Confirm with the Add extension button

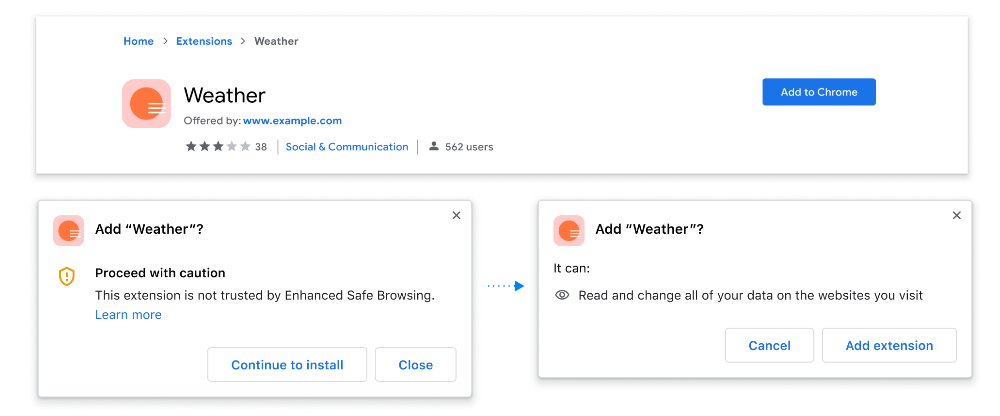tap(889, 346)
